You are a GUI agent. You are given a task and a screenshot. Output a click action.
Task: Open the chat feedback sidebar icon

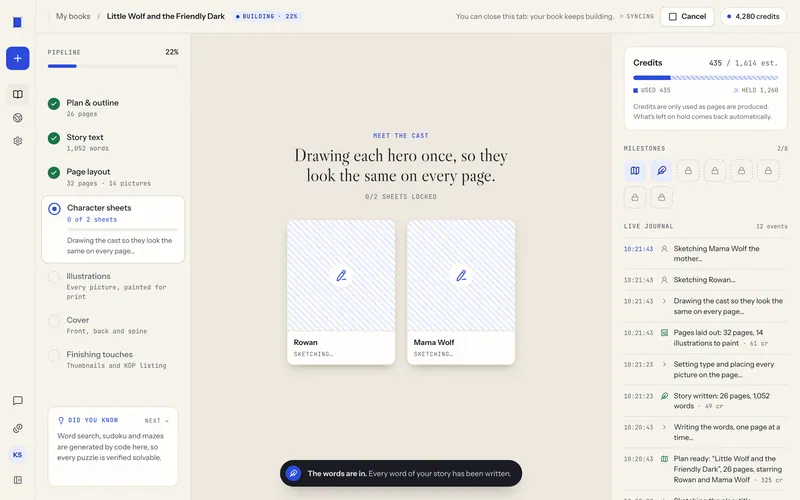17,401
